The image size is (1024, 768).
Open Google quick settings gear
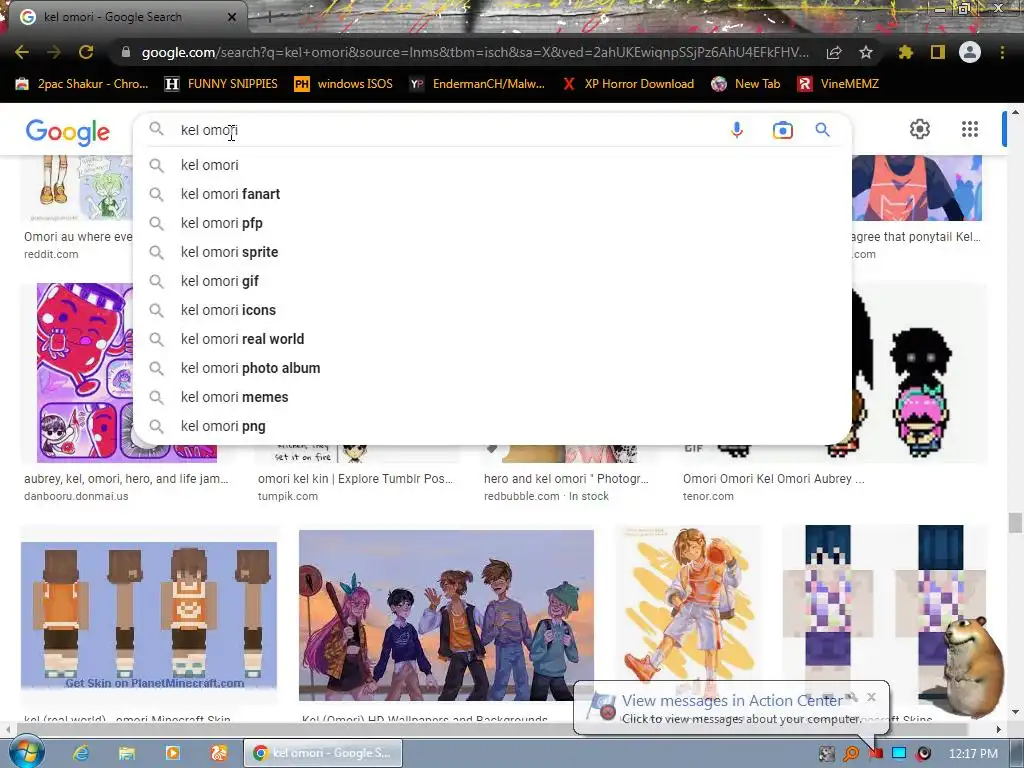tap(920, 129)
